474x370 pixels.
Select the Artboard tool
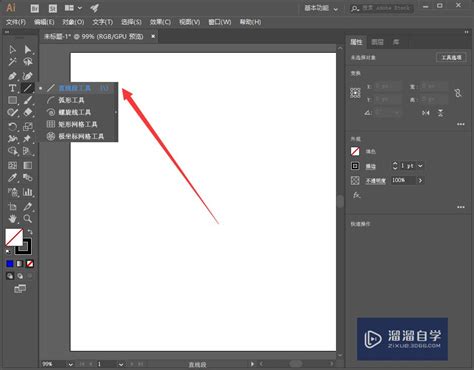tap(12, 207)
